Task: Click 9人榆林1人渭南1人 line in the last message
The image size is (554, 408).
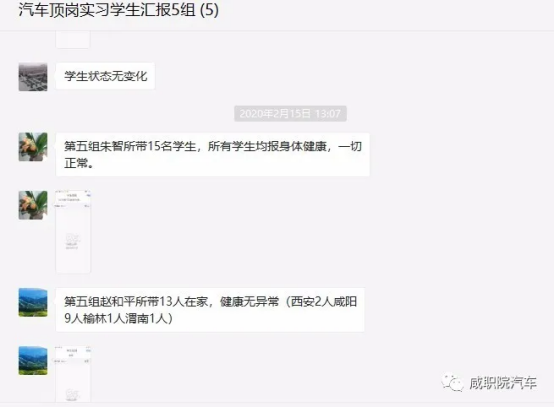Action: click(118, 319)
